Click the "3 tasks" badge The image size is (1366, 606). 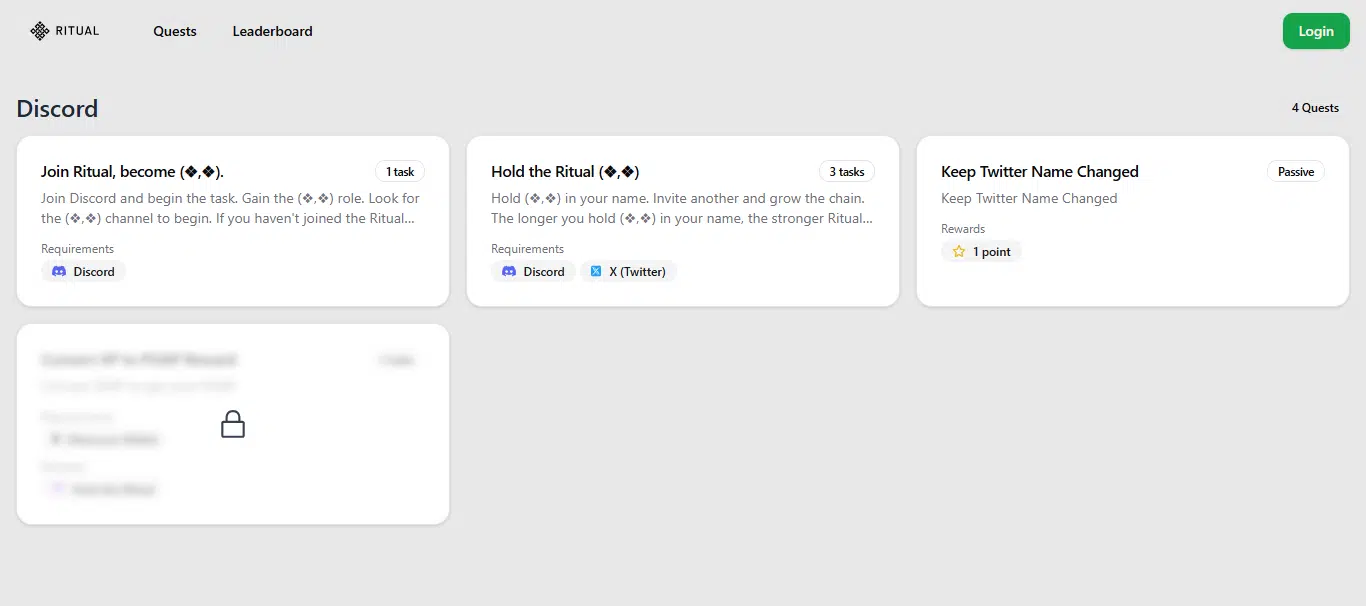point(846,172)
